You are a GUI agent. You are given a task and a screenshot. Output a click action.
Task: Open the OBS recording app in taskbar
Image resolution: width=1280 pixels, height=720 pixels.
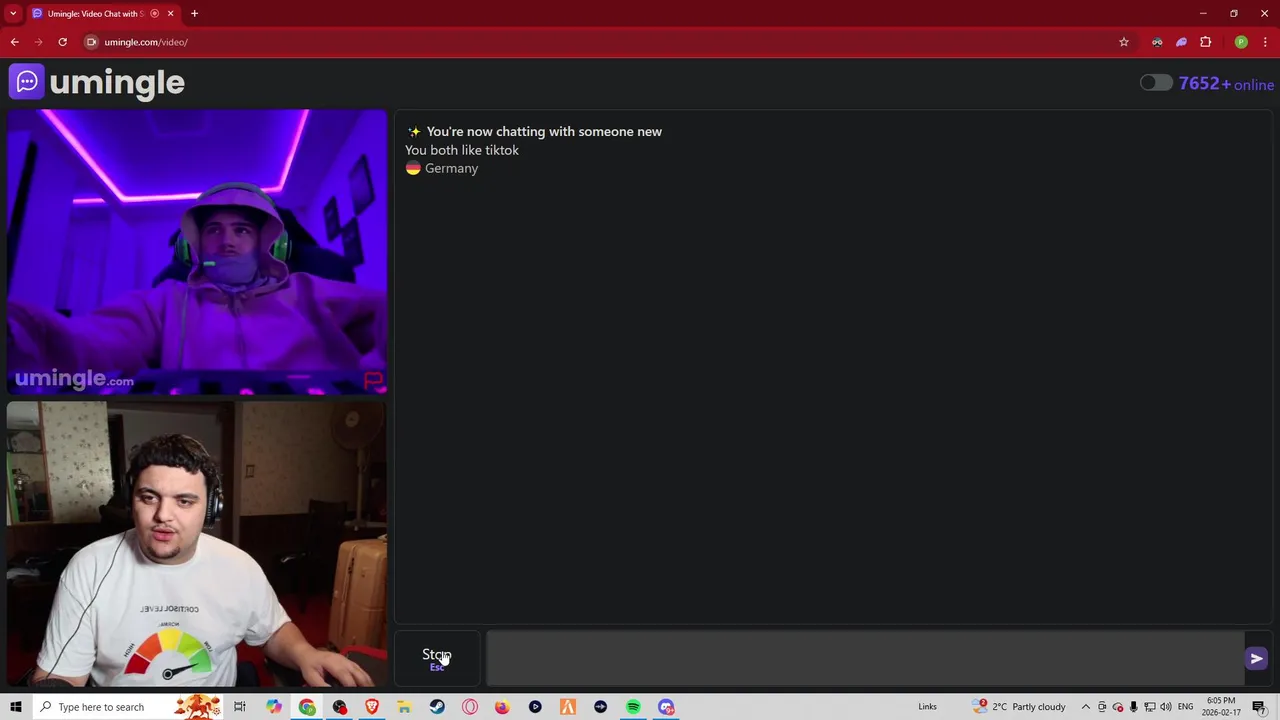click(340, 707)
